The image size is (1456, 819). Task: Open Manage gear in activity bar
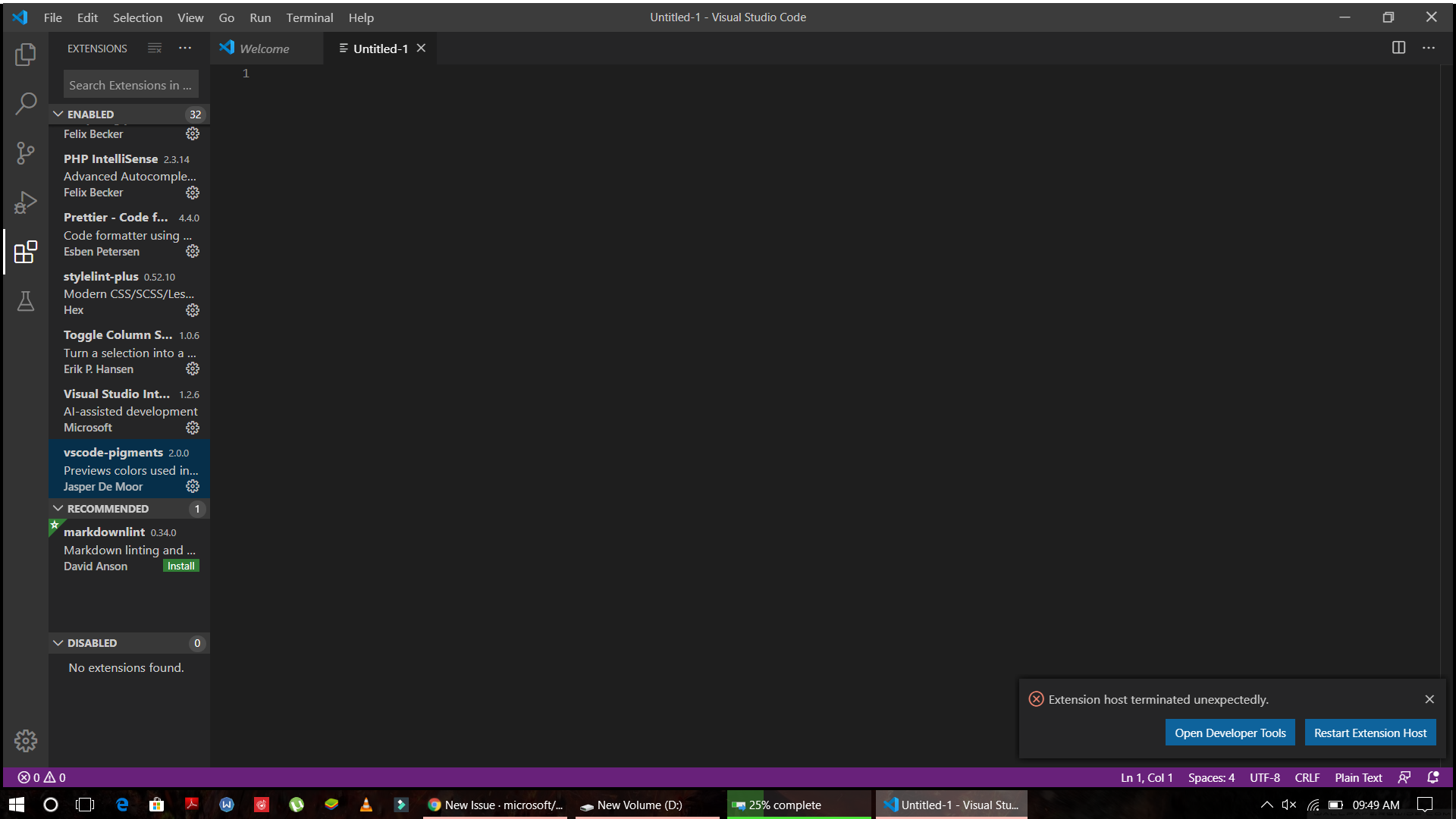[26, 741]
